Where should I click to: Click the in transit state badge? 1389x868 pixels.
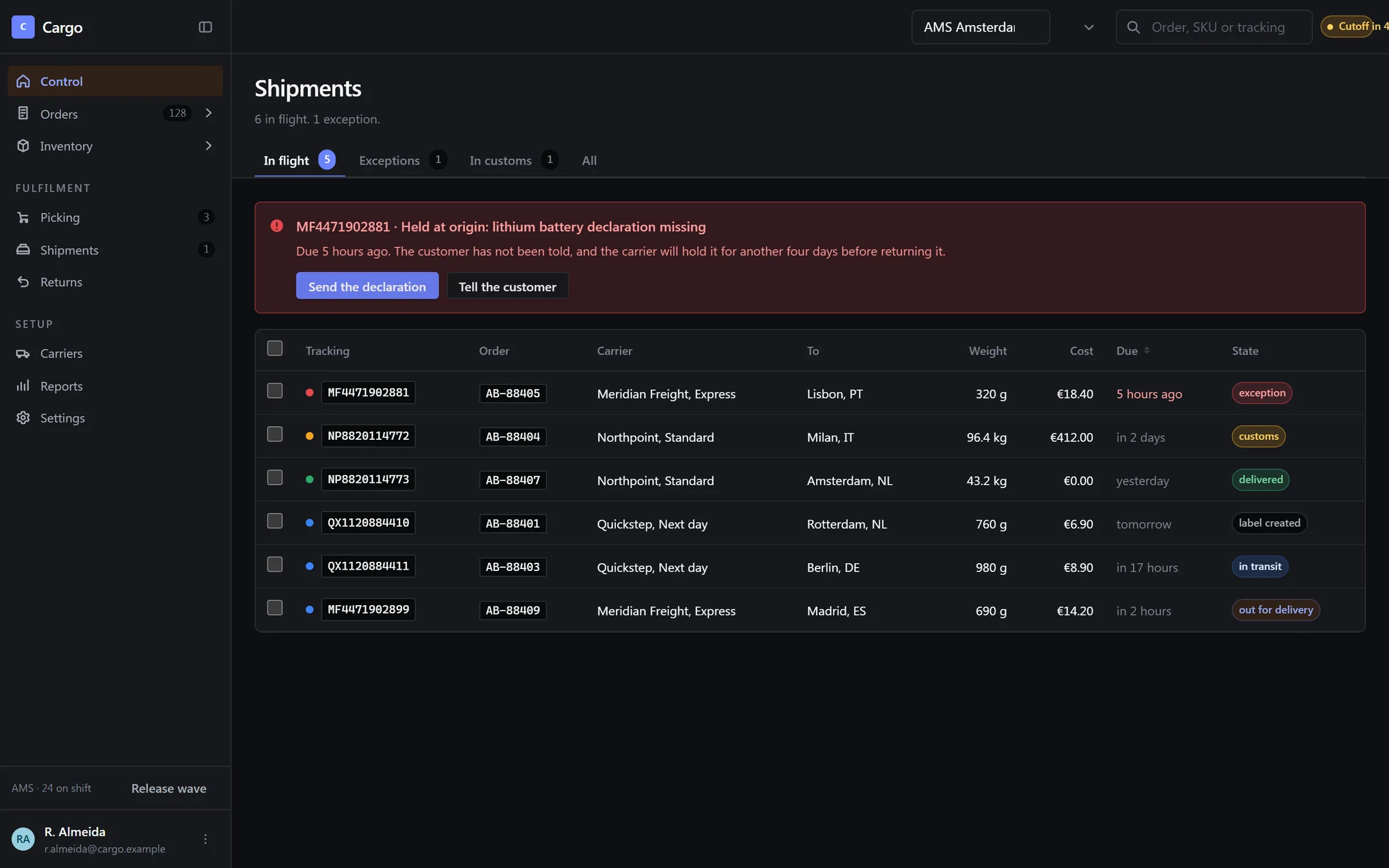click(x=1260, y=566)
